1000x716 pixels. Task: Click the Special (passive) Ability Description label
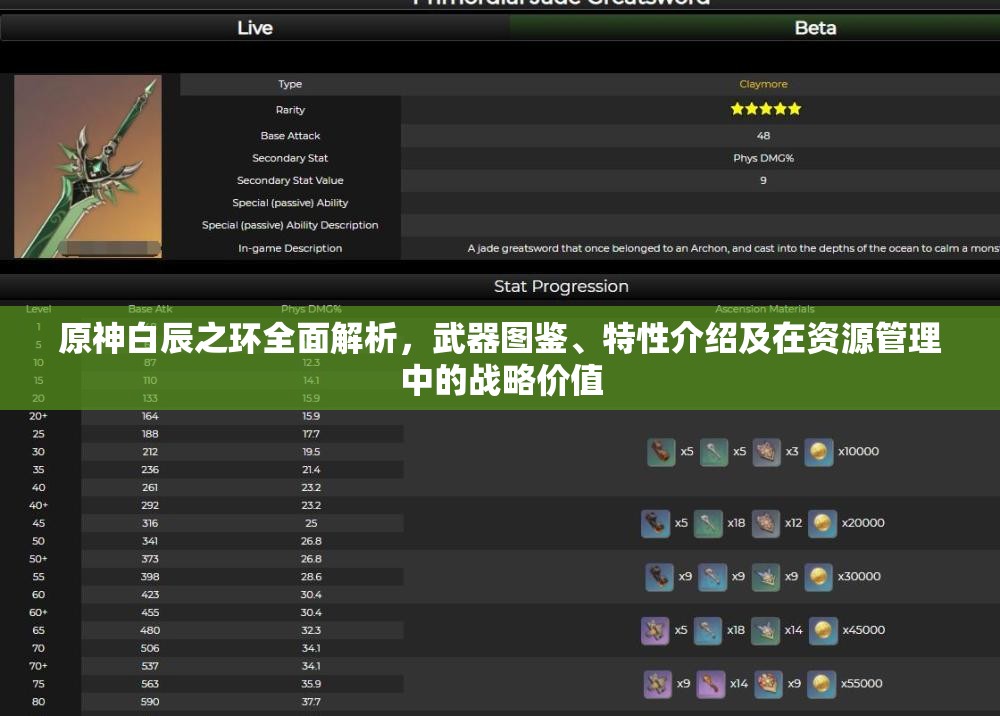(x=290, y=225)
